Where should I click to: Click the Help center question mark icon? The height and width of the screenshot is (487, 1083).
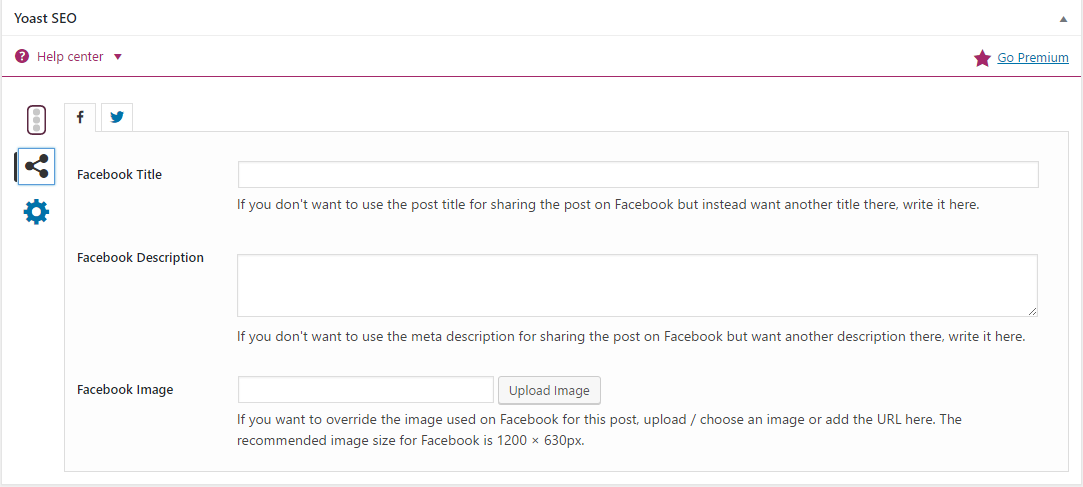pyautogui.click(x=22, y=56)
